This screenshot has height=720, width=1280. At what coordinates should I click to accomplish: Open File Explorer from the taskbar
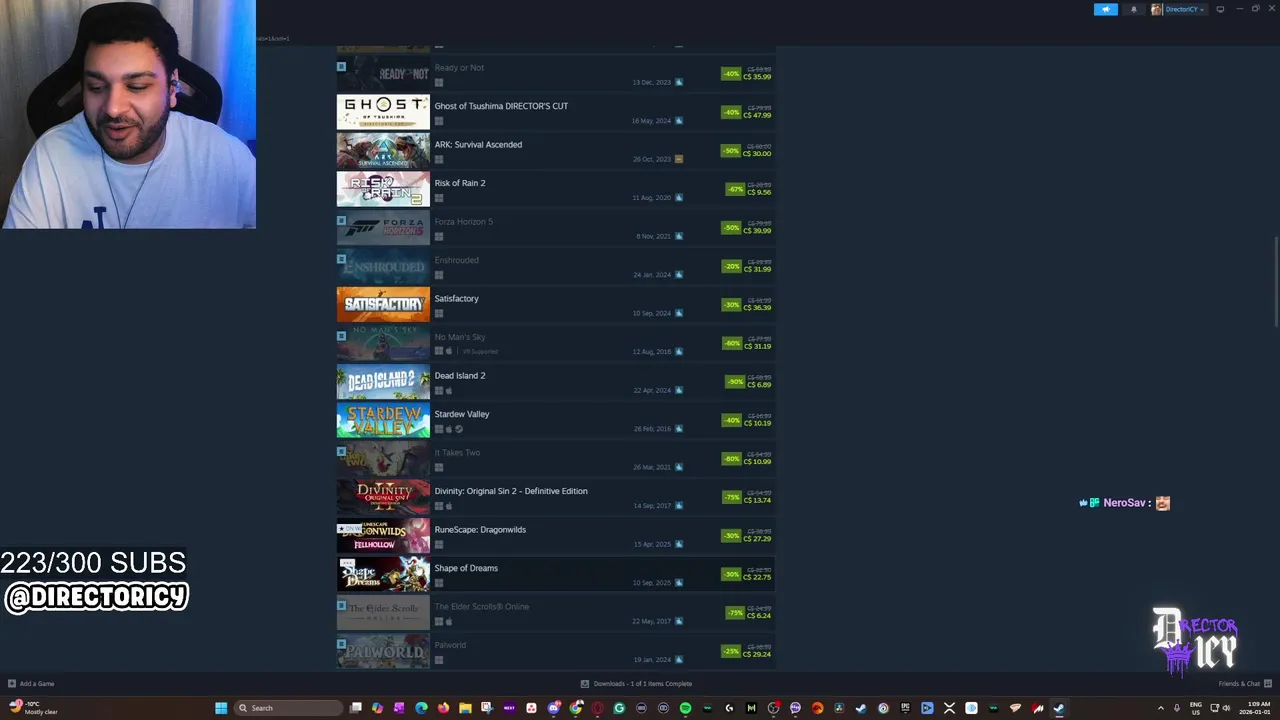pos(465,708)
